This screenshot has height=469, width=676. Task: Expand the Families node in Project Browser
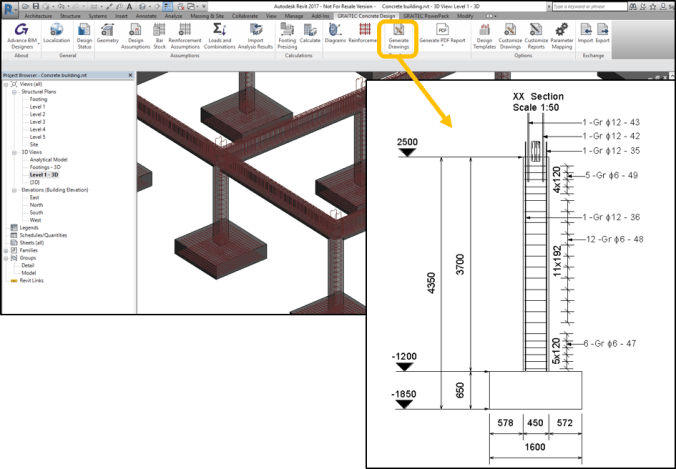[x=6, y=250]
